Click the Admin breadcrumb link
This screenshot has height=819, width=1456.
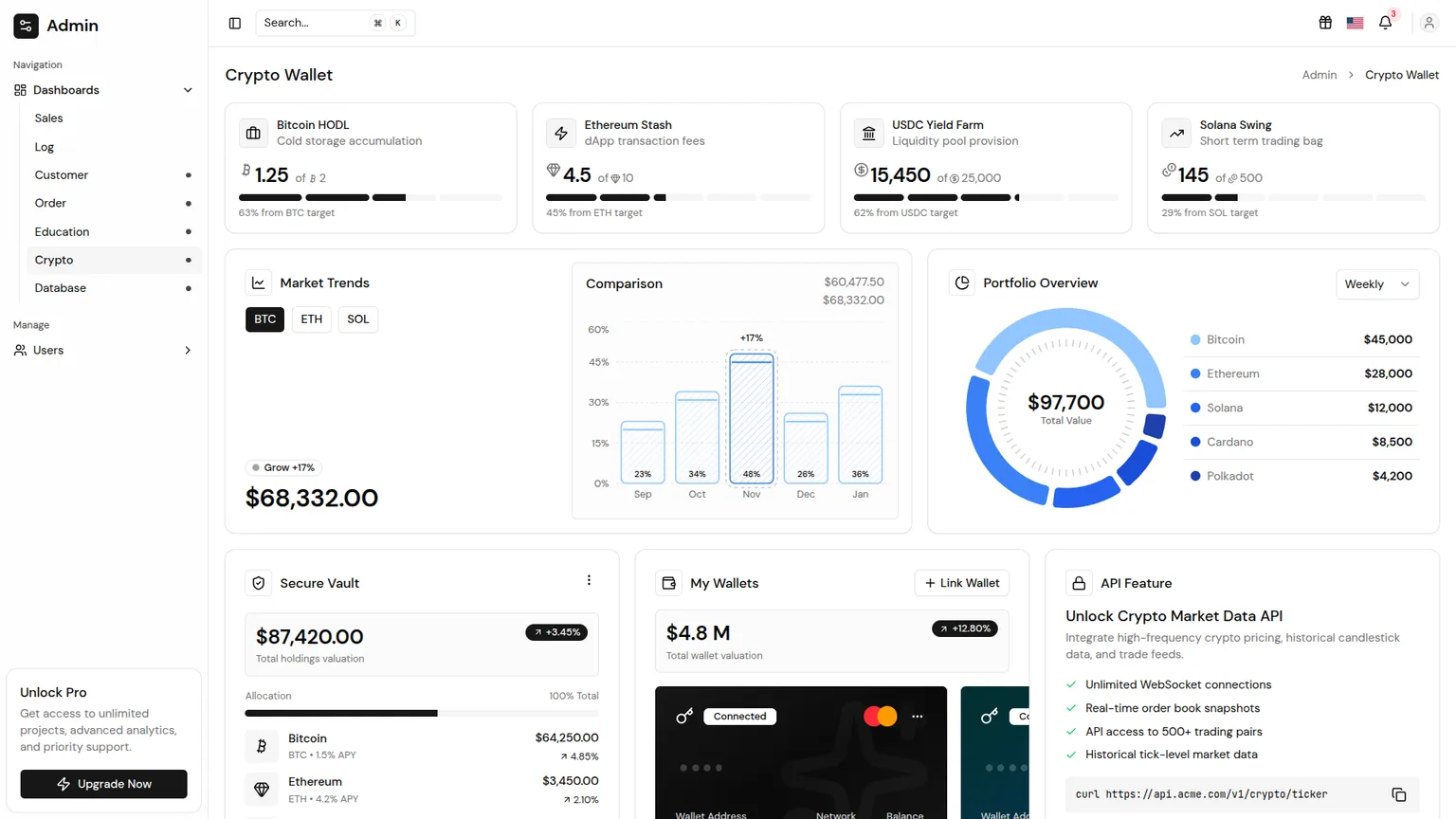click(x=1319, y=75)
